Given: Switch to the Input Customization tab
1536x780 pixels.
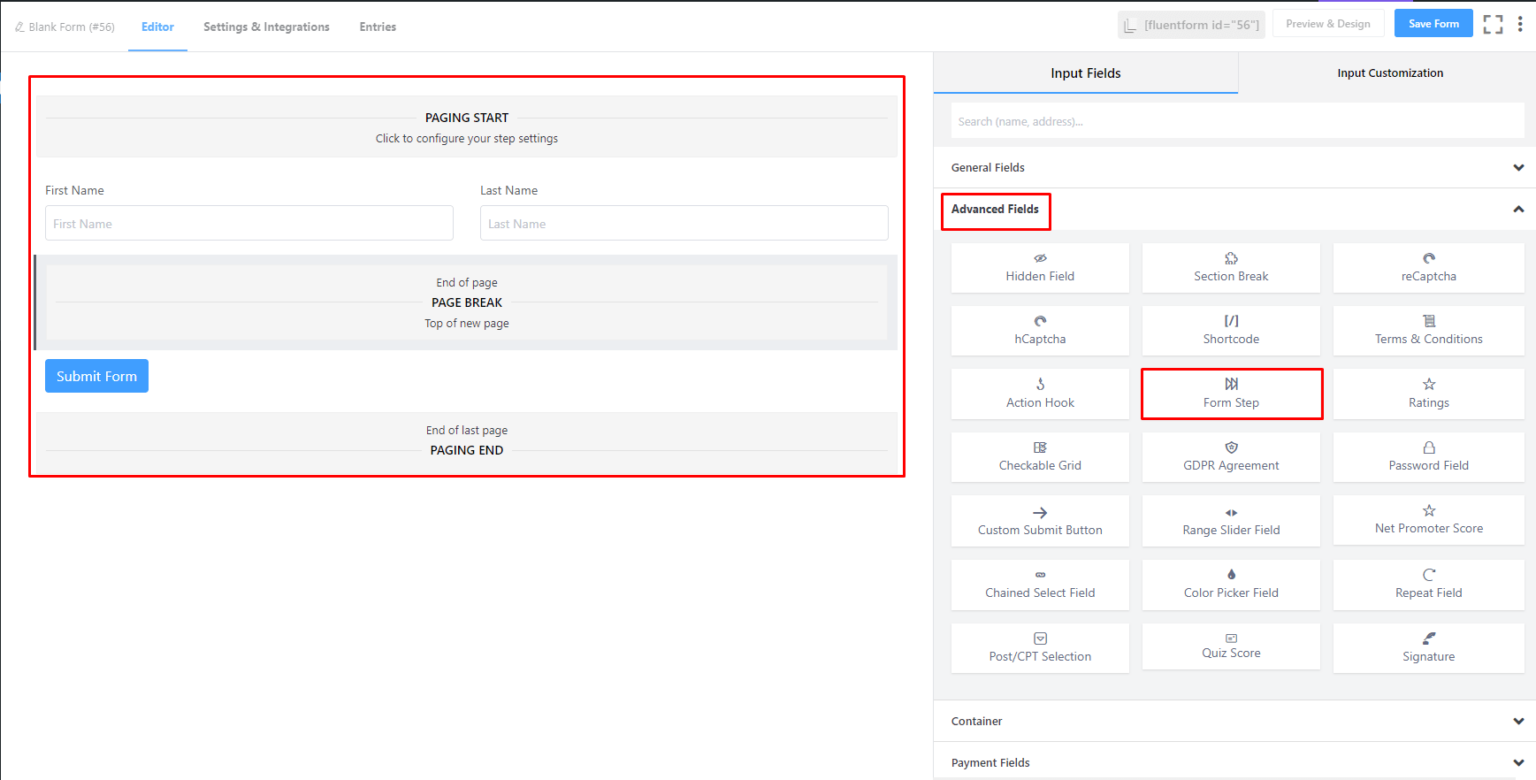Looking at the screenshot, I should [1390, 72].
